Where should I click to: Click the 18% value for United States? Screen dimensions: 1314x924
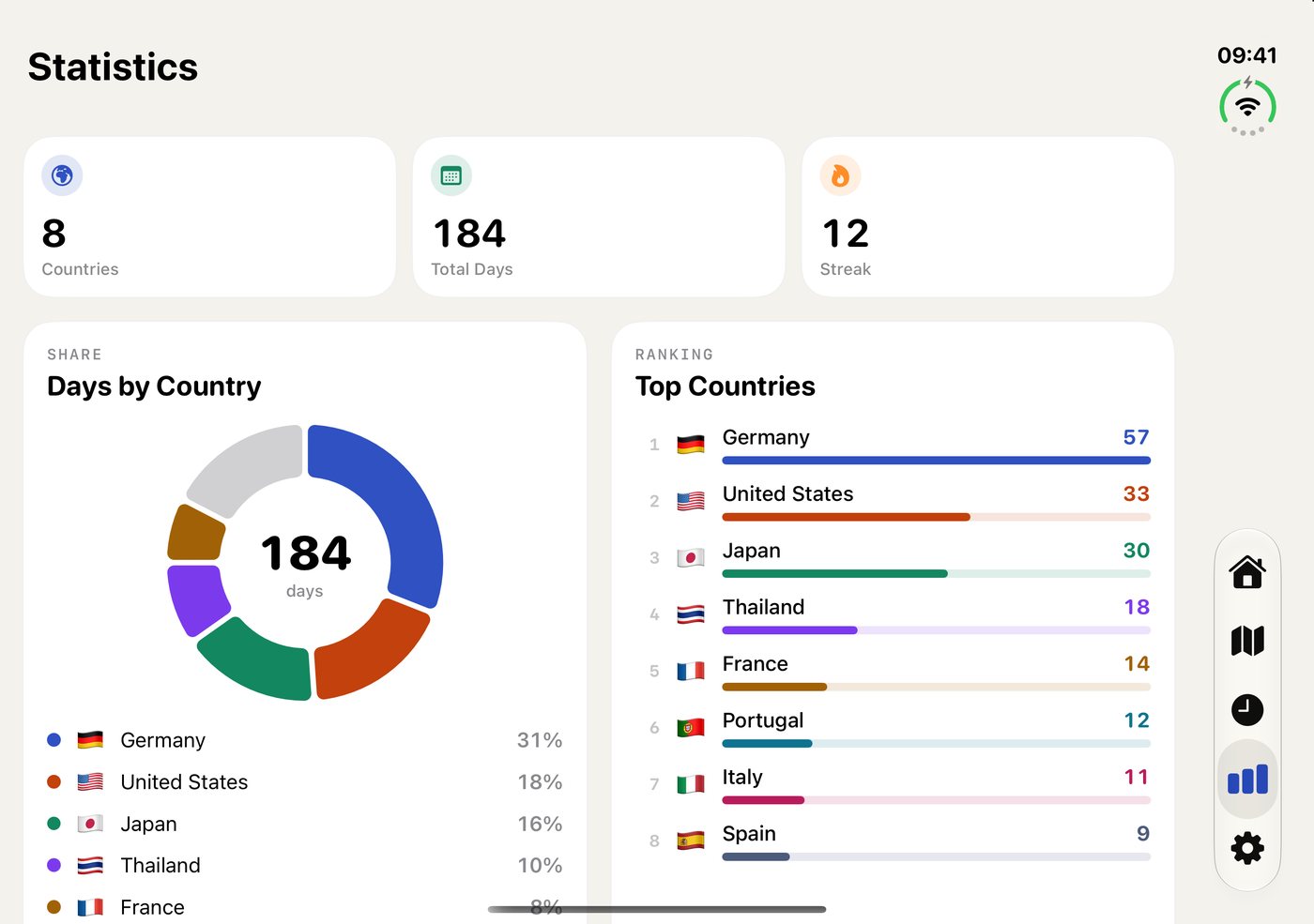tap(540, 781)
